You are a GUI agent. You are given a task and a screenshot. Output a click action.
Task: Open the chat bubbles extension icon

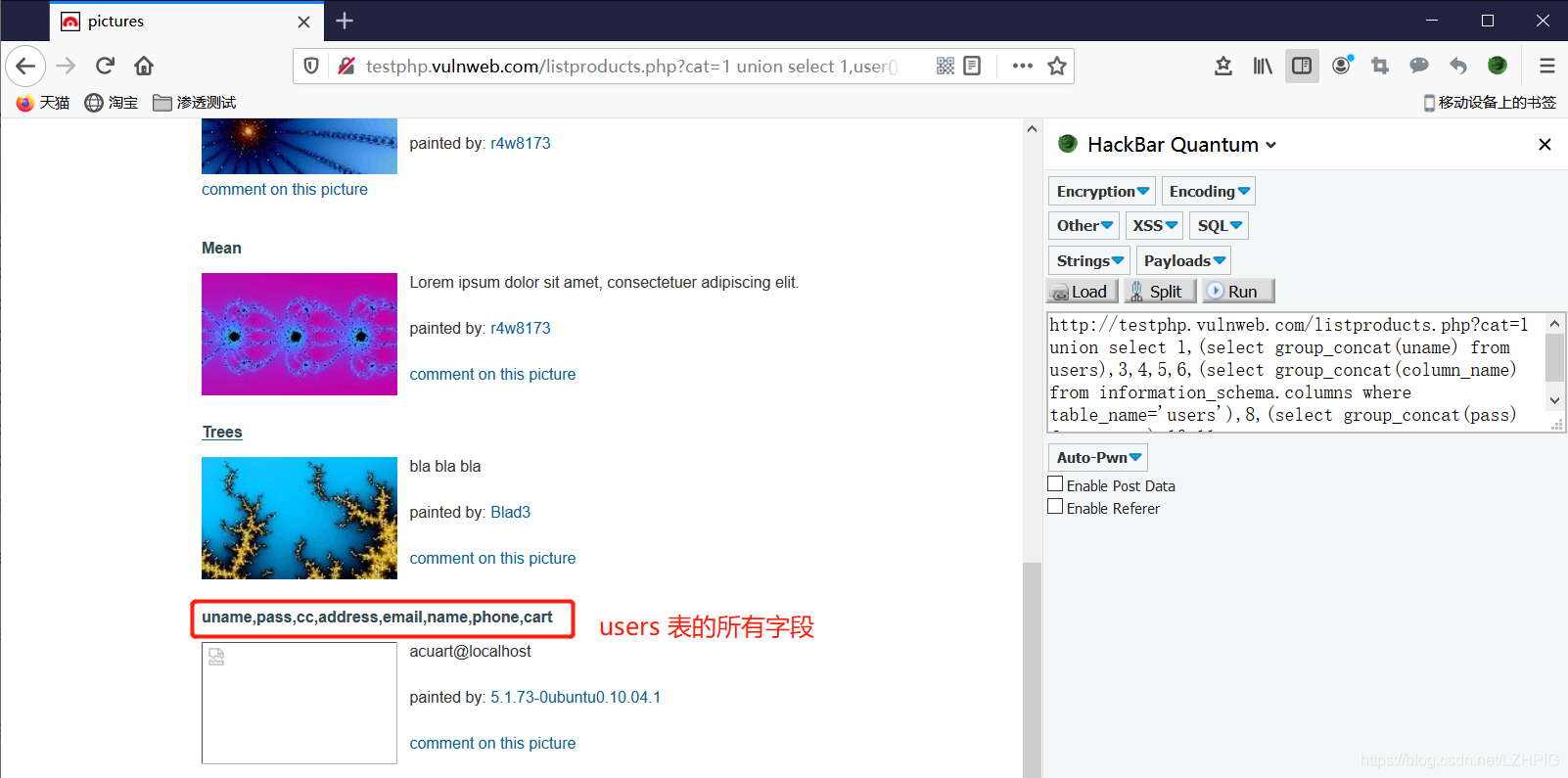click(1419, 66)
